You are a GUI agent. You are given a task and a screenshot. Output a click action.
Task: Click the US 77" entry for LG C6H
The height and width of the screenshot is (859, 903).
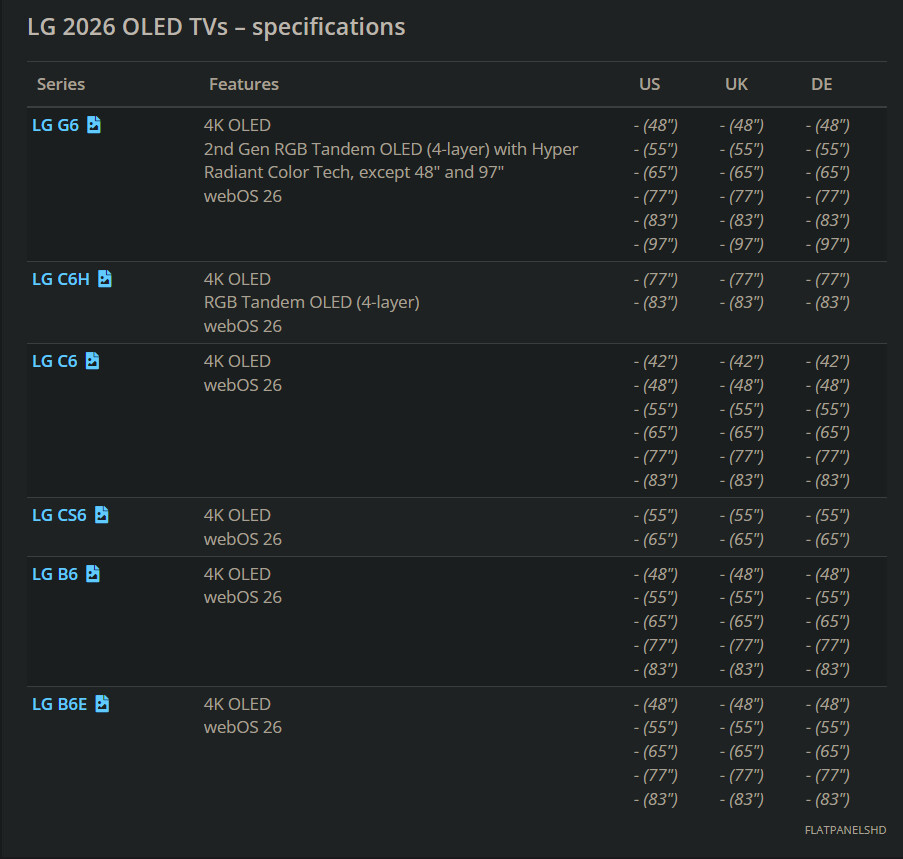[656, 279]
